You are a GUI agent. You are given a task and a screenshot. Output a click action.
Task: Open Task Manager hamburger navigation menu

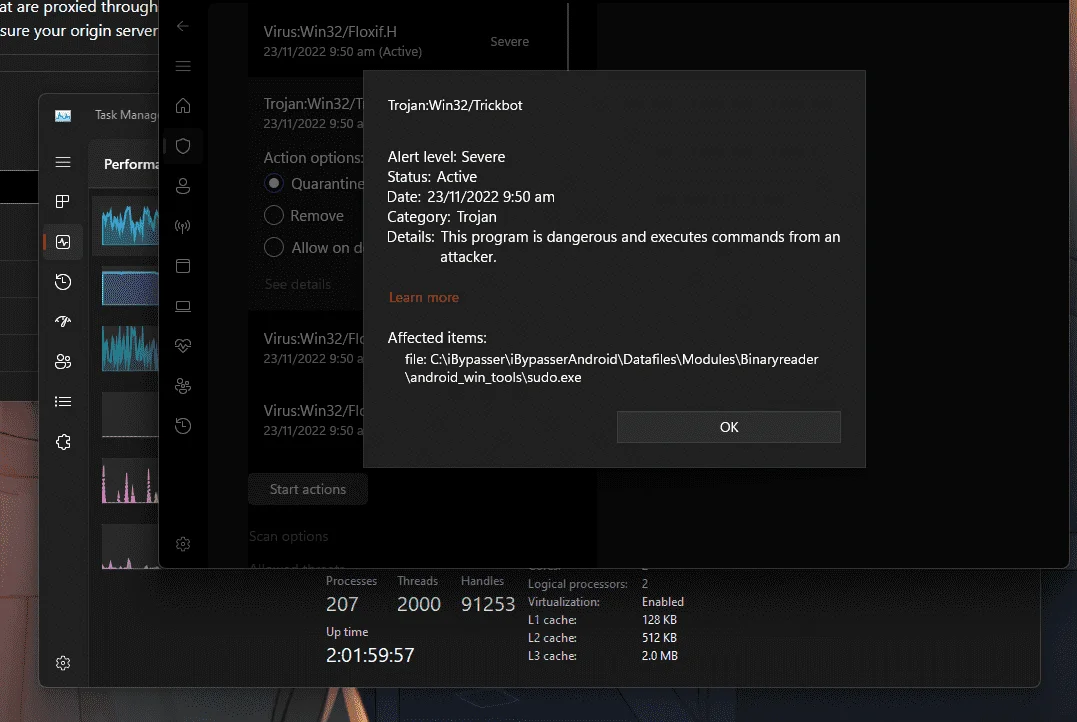click(63, 162)
